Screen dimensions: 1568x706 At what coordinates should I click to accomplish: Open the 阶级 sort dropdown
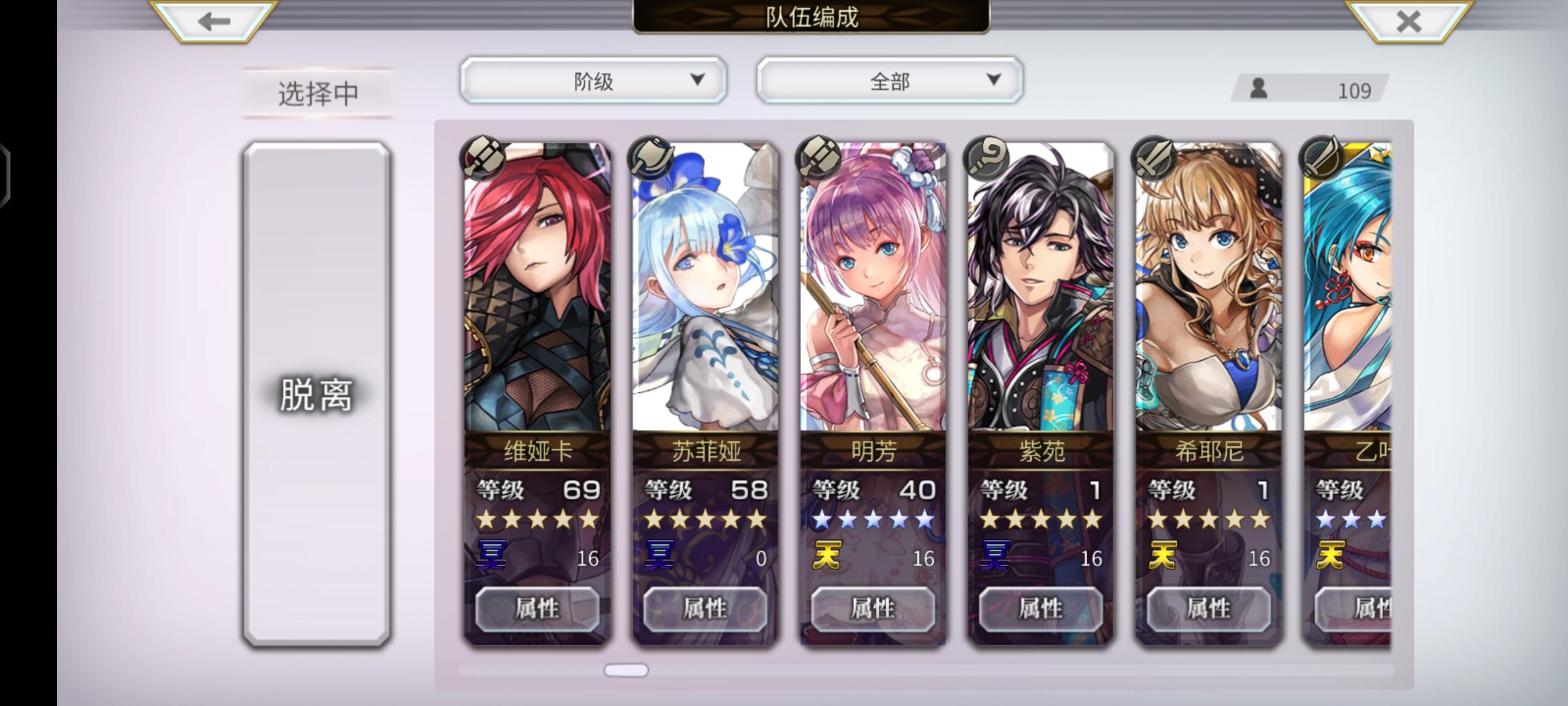click(593, 80)
